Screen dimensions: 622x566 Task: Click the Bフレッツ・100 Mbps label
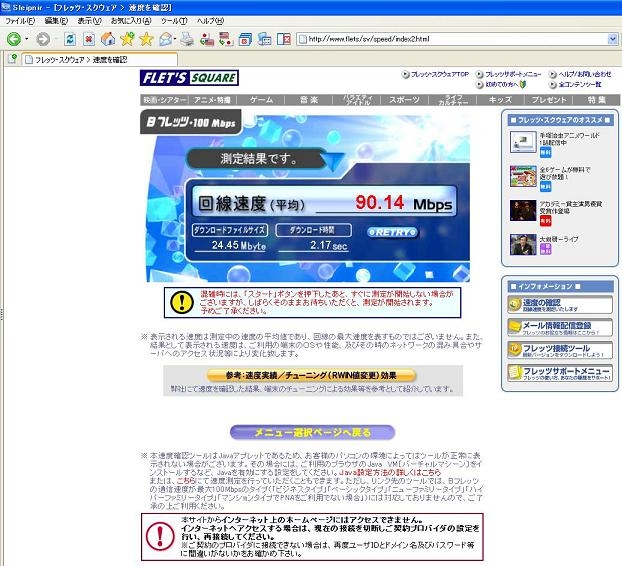[191, 122]
